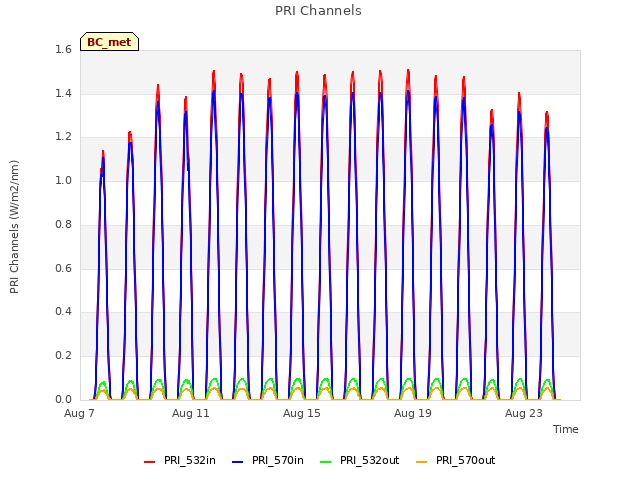Click the BC_met annotation label
Viewport: 640px width, 480px height.
tap(109, 42)
